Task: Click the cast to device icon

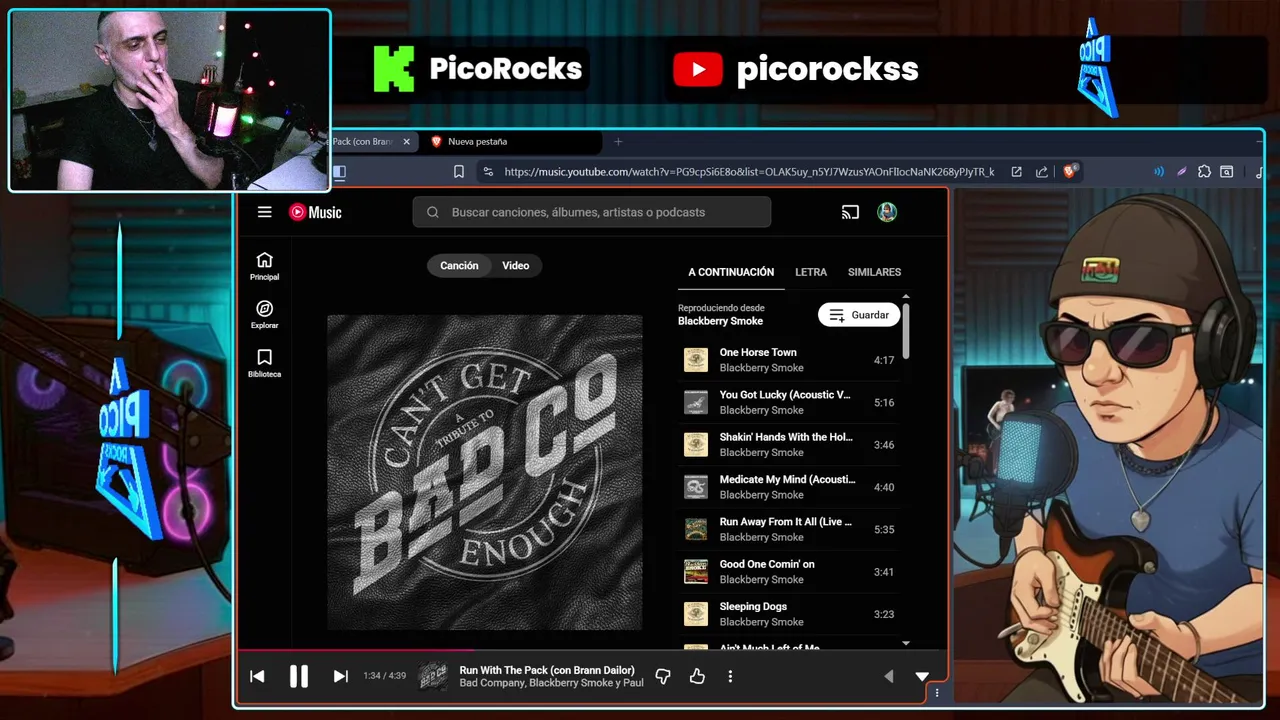Action: tap(850, 212)
